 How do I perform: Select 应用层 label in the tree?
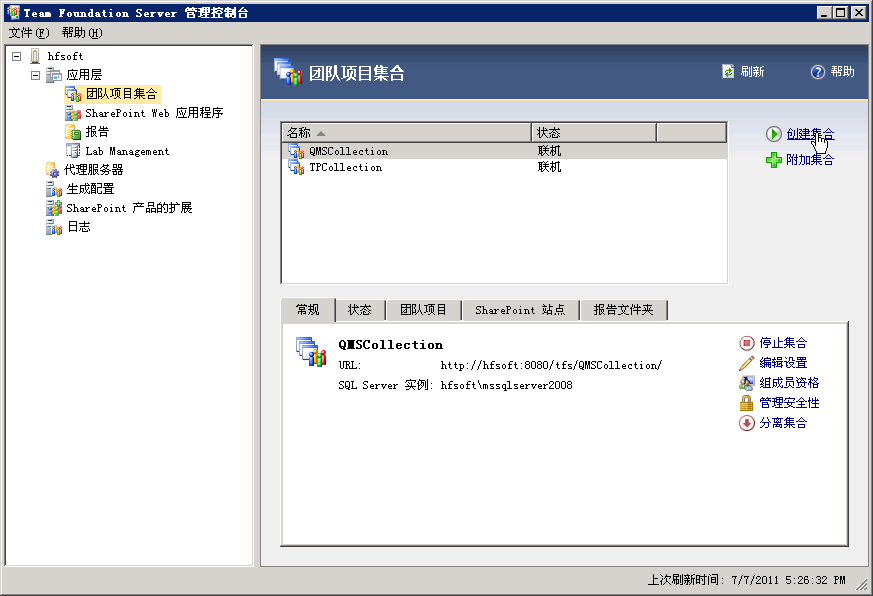(x=85, y=75)
